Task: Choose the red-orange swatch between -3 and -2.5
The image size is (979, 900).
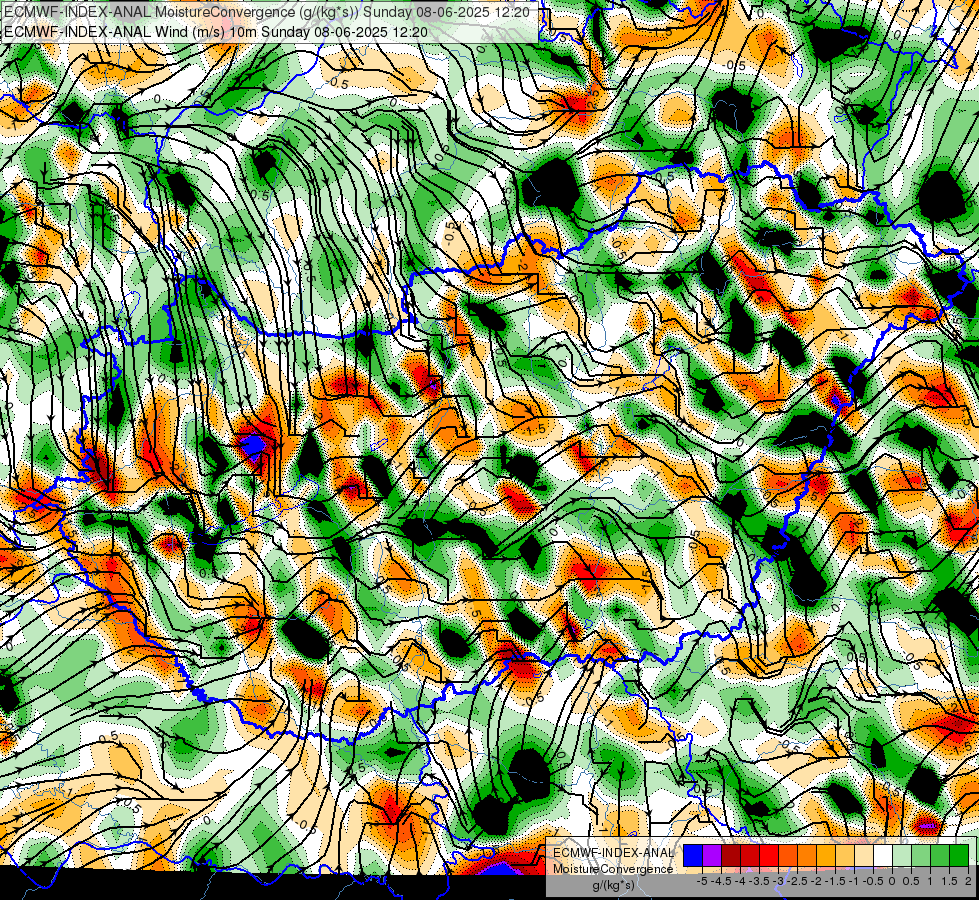Action: point(788,856)
